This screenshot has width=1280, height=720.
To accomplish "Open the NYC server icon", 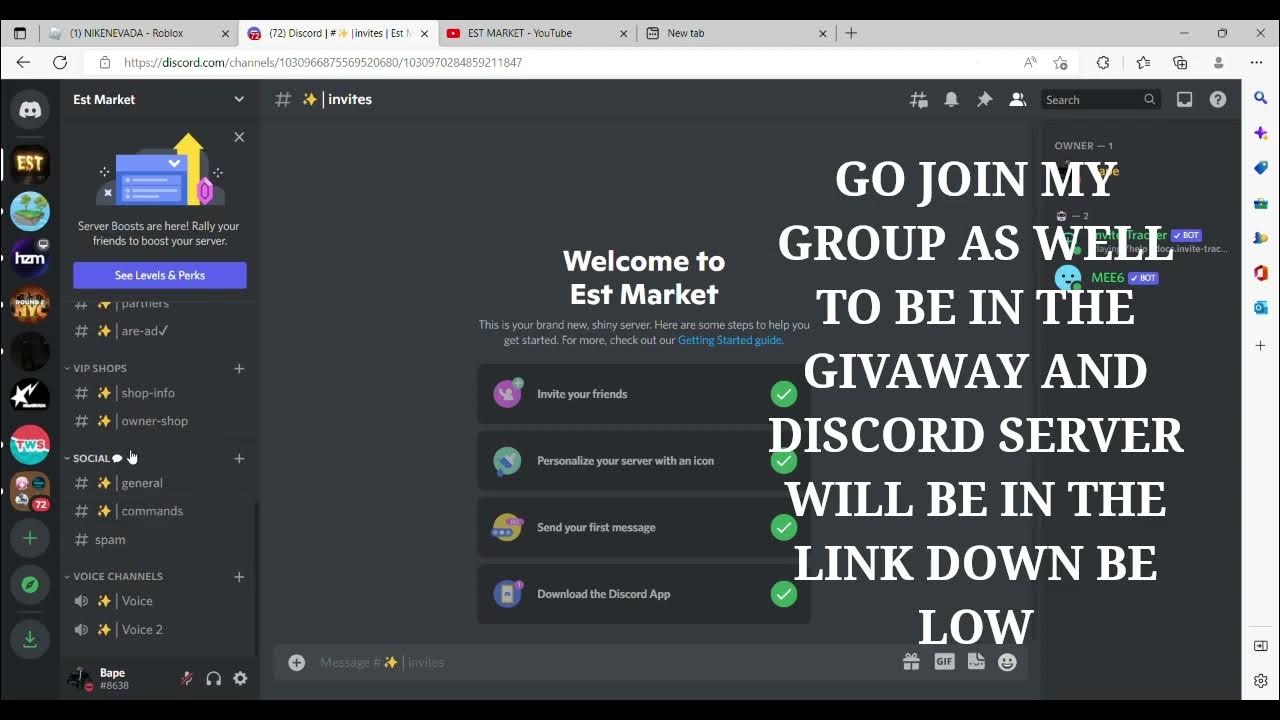I will pos(30,305).
